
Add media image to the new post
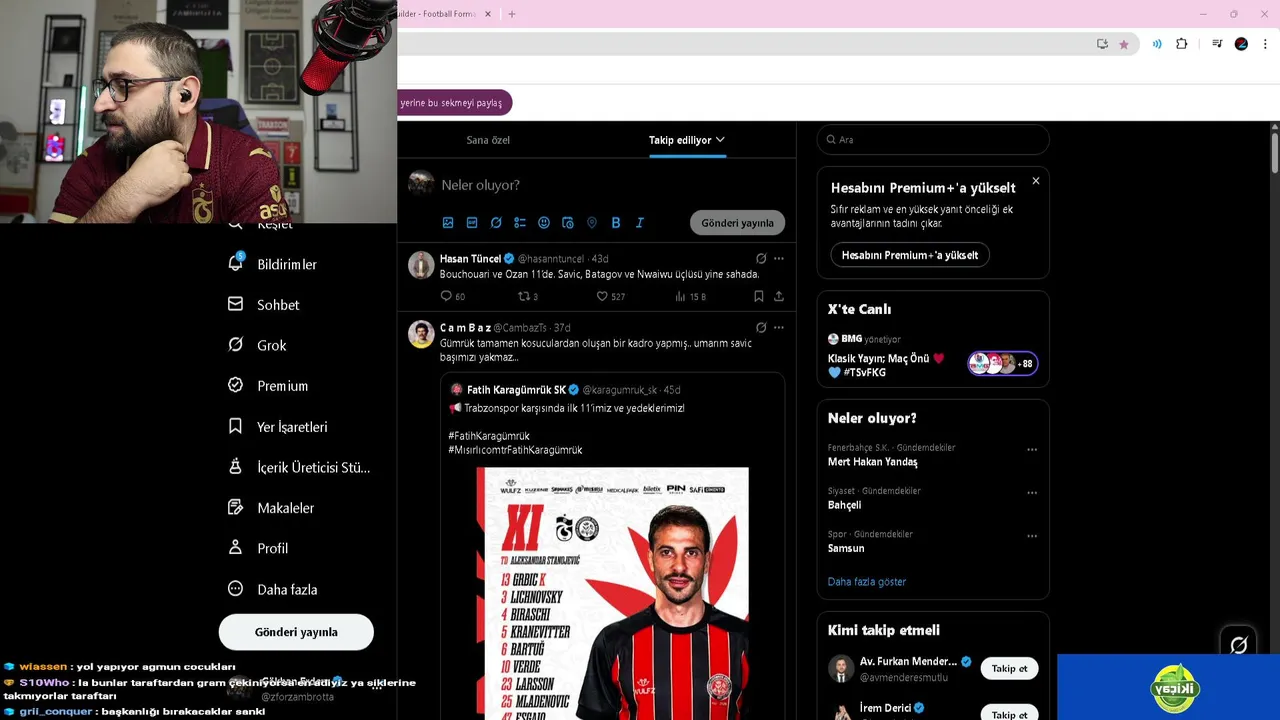(448, 222)
